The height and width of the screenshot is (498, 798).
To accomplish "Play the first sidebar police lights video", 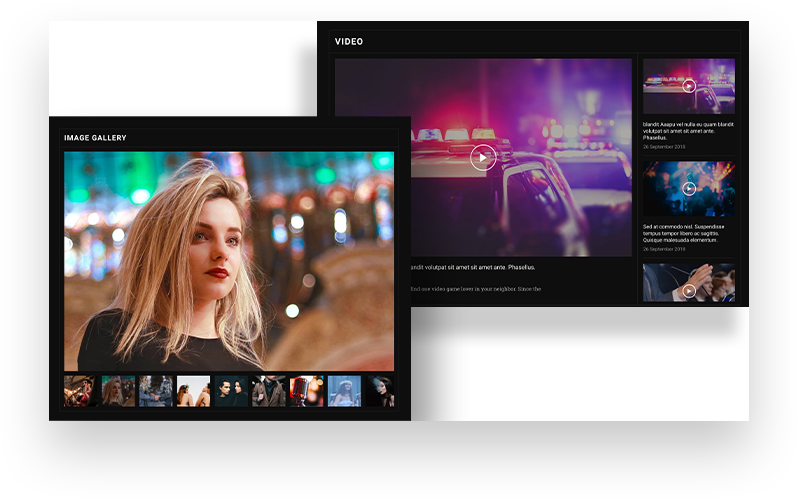I will coord(689,86).
